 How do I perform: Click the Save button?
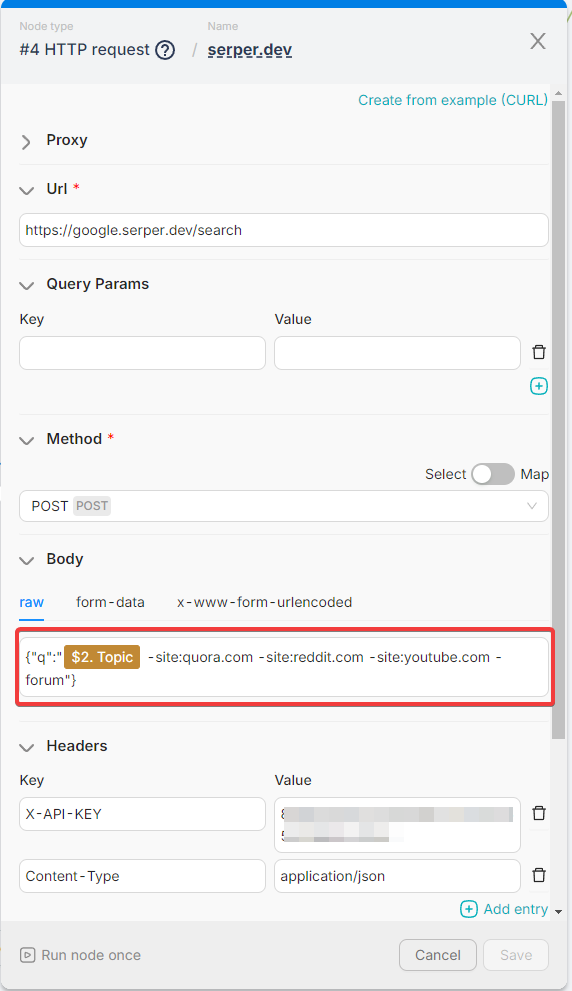516,955
